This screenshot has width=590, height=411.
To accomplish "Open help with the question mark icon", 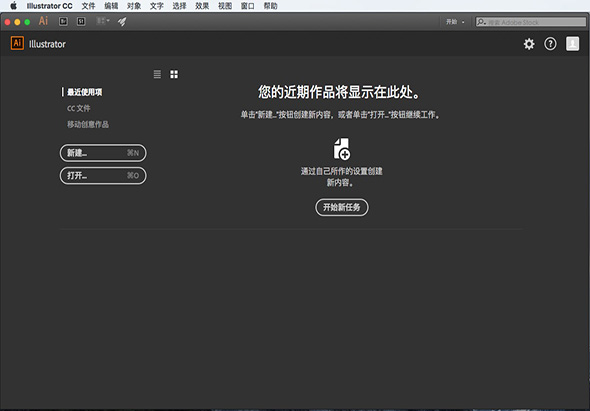I will tap(550, 44).
